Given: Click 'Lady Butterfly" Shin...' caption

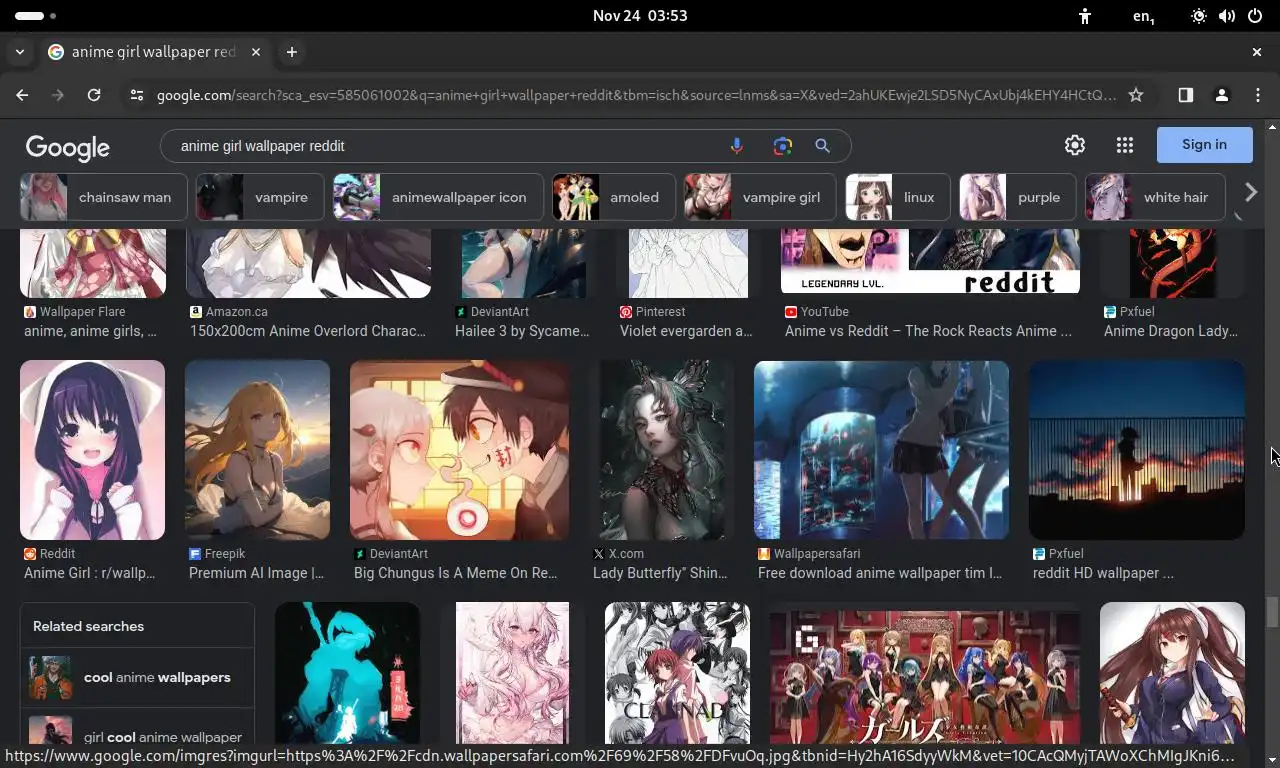Looking at the screenshot, I should (660, 573).
